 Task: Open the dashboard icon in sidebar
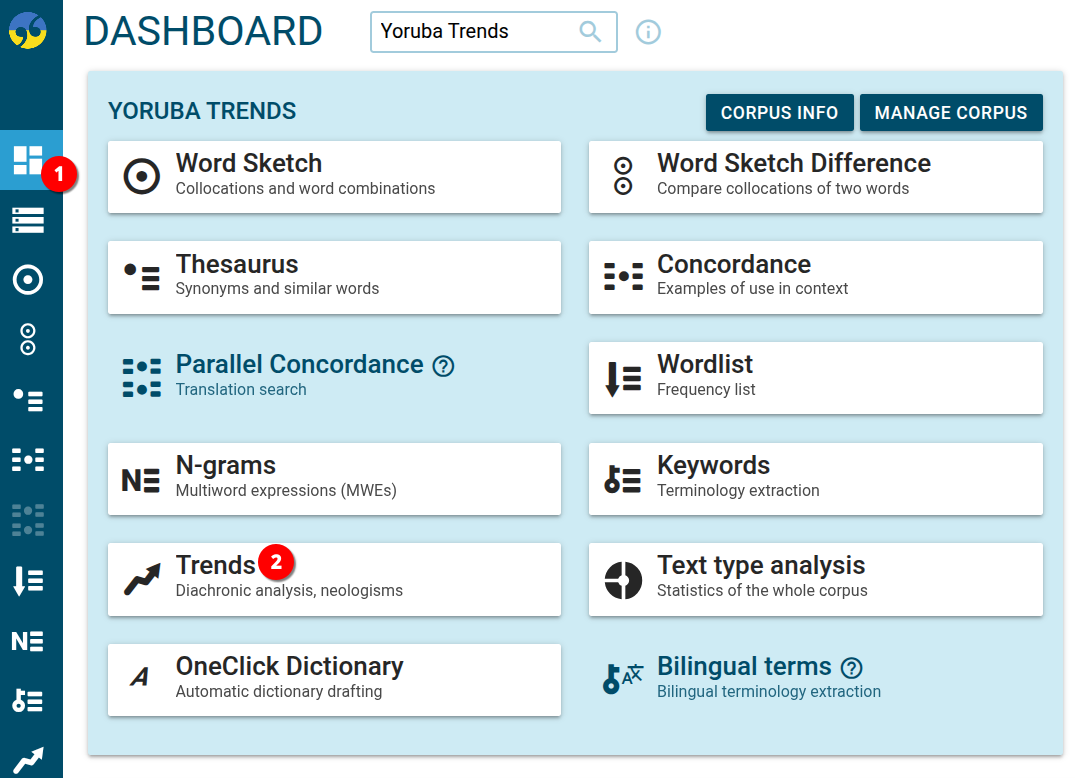(x=28, y=160)
